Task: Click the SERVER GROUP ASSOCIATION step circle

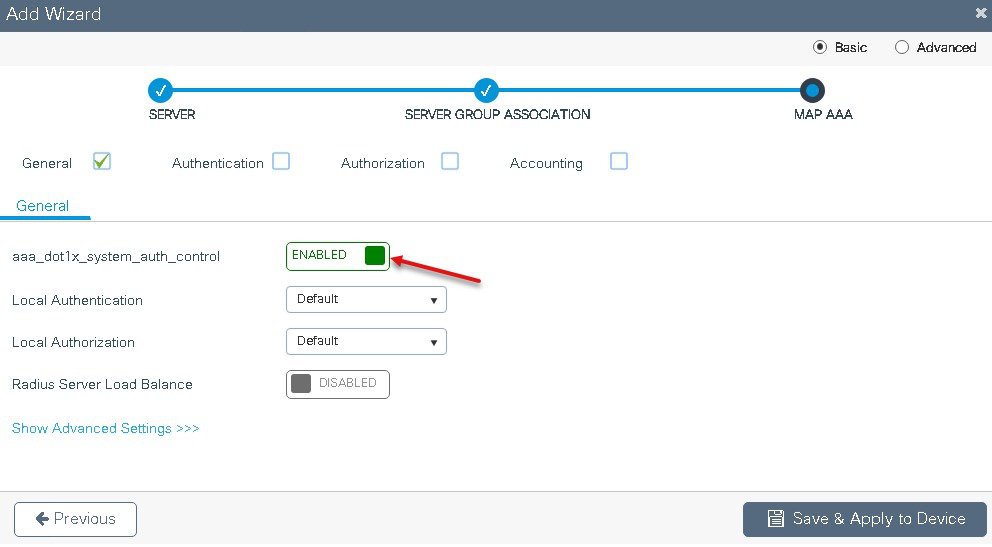Action: pyautogui.click(x=486, y=90)
